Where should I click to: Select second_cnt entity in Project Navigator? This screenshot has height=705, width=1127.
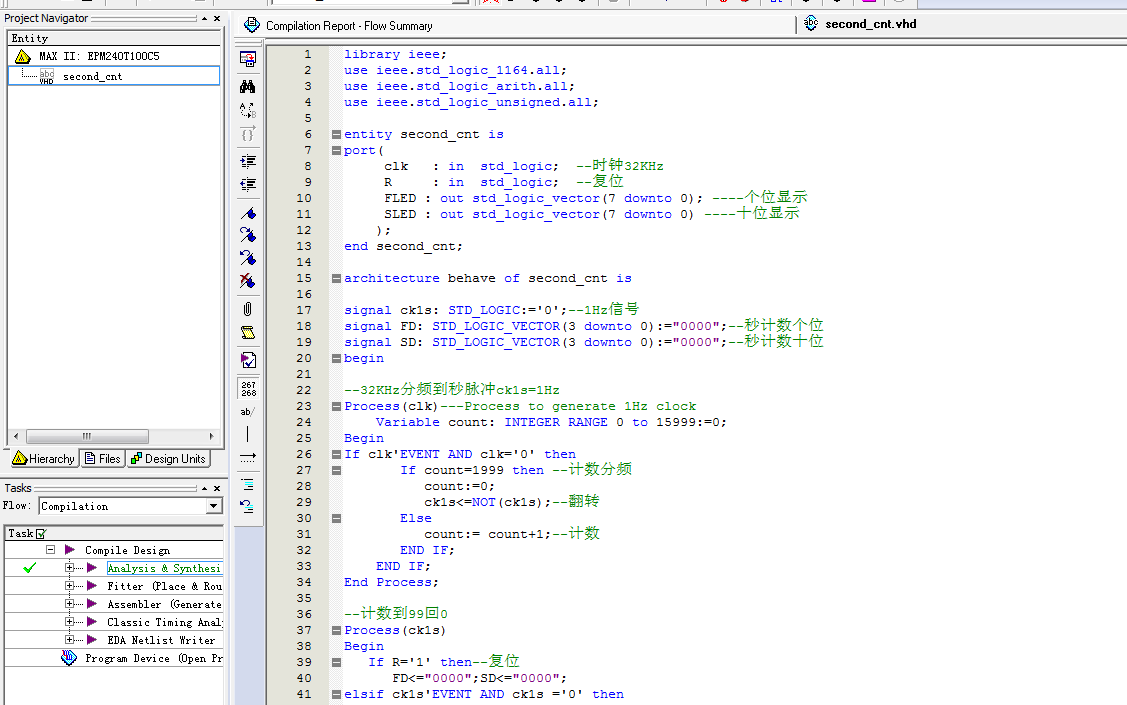(92, 76)
